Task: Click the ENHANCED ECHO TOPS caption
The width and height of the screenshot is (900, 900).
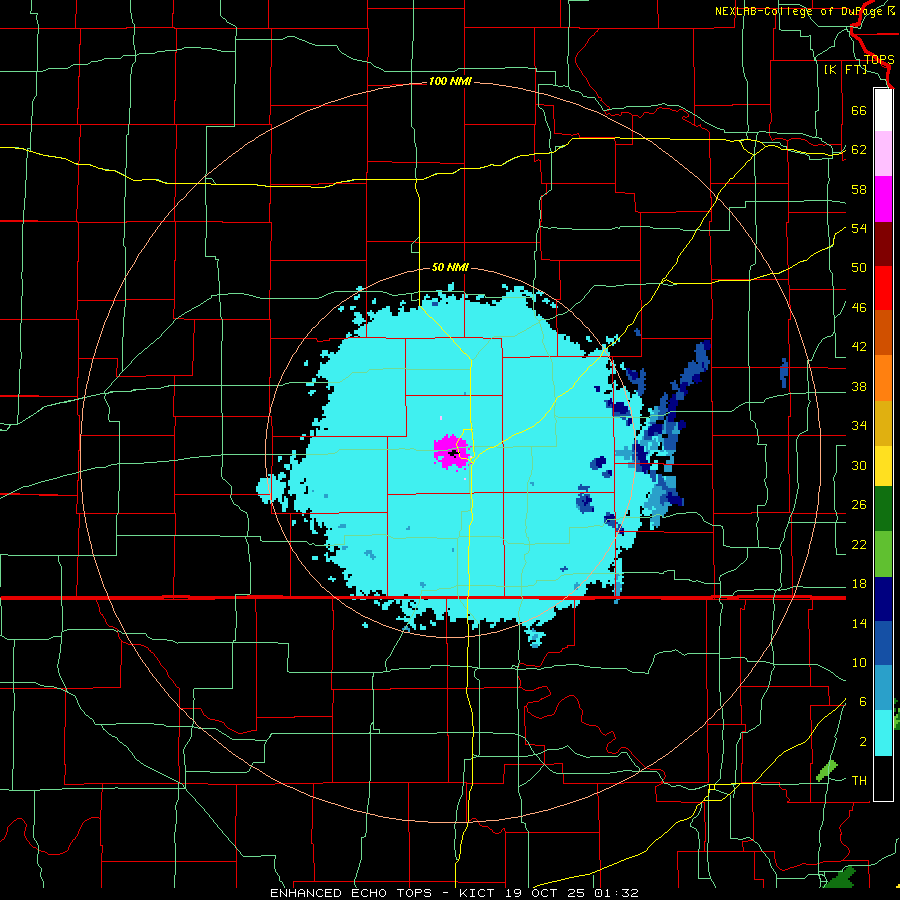Action: pos(351,893)
